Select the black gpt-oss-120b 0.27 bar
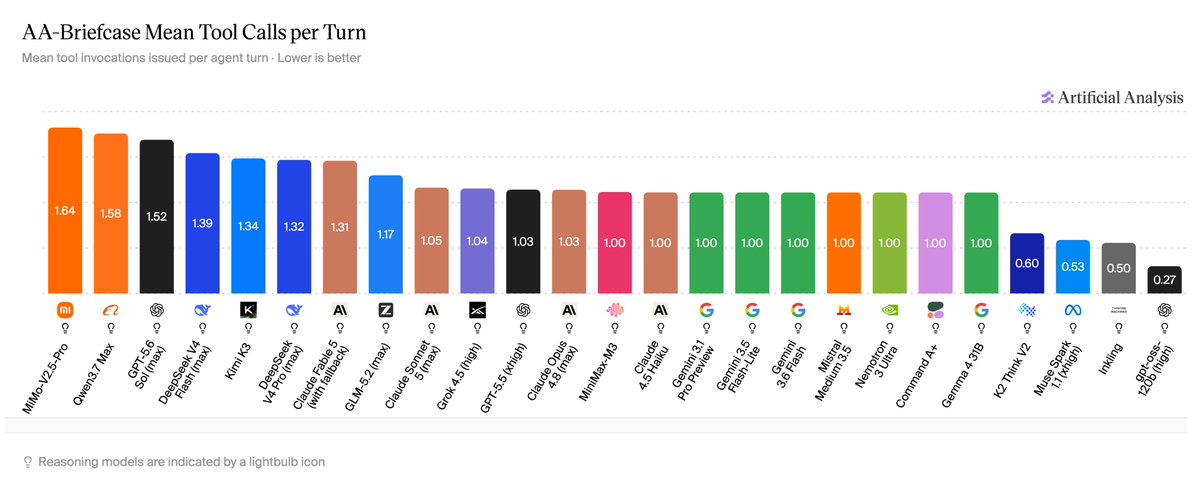 coord(1165,280)
